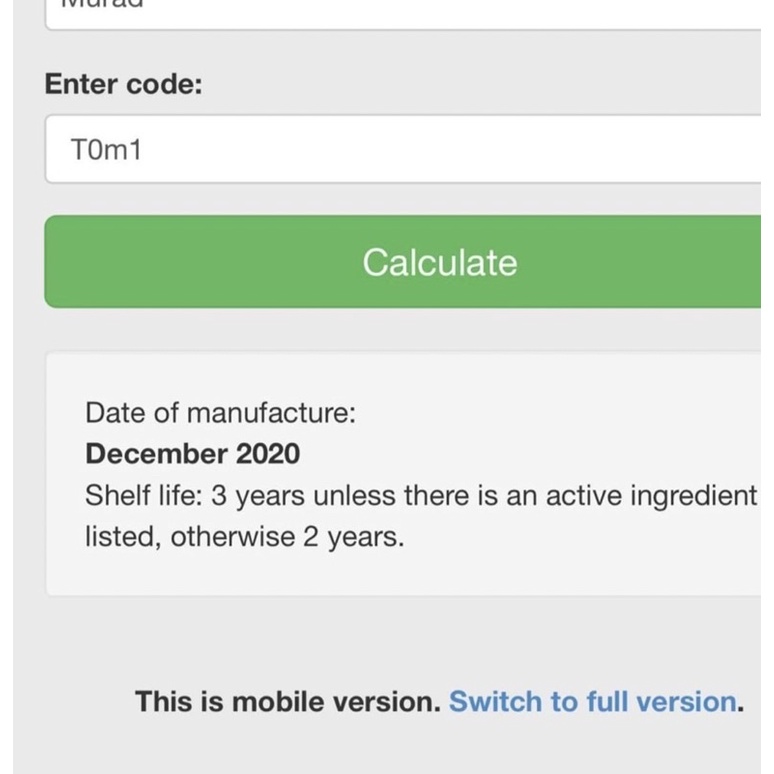The height and width of the screenshot is (774, 774).
Task: Click the T0m1 code text
Action: point(107,150)
